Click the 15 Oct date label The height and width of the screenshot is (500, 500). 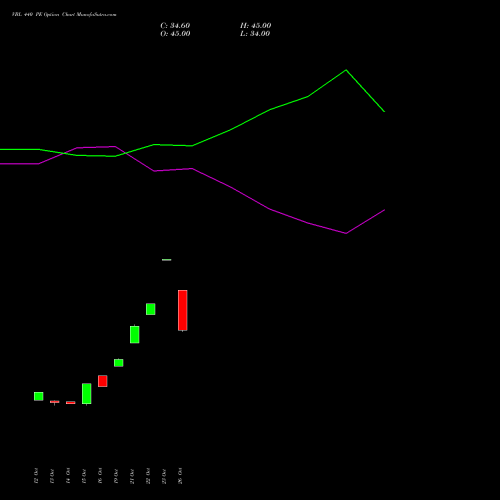(84, 476)
